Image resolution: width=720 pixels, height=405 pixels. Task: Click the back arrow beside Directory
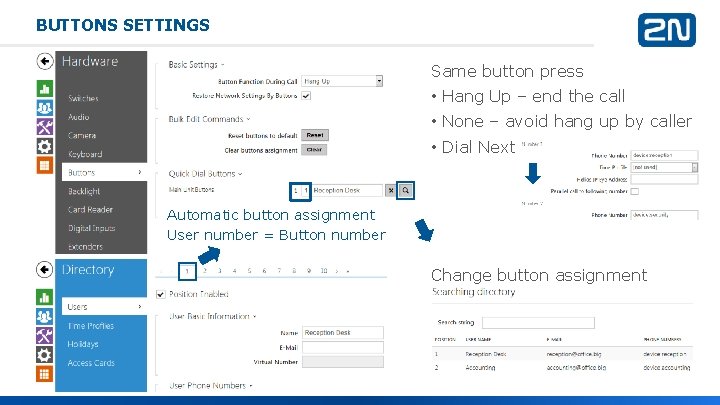tap(45, 270)
